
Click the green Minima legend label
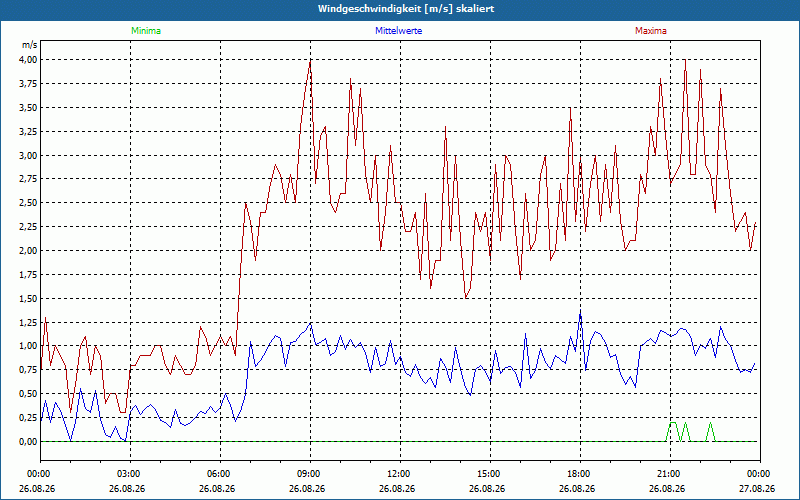point(146,31)
